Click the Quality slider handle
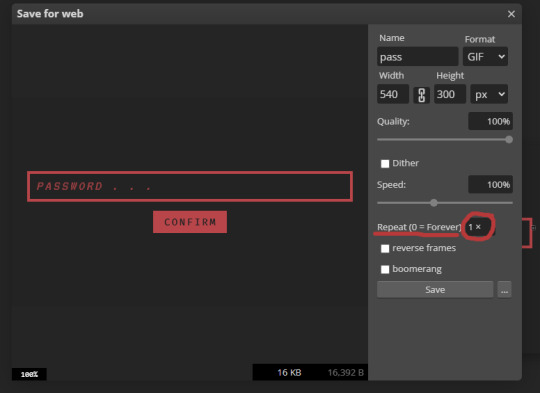Screen dimensions: 540x393 (509, 139)
